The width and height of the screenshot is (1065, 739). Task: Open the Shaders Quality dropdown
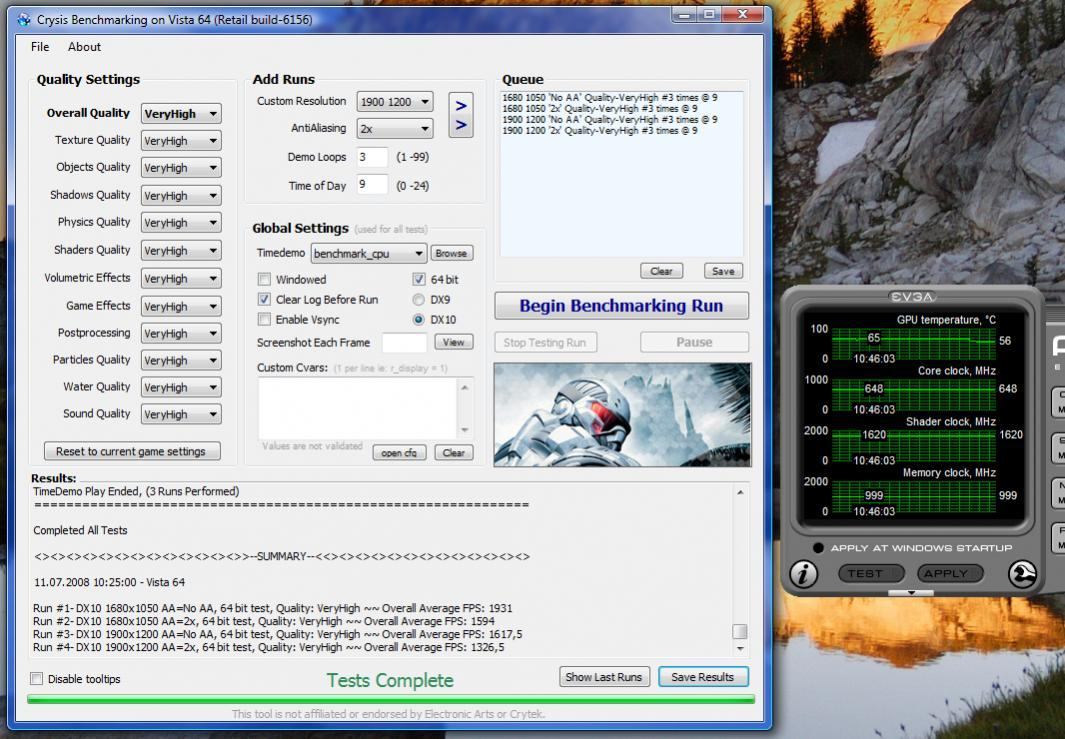click(181, 251)
